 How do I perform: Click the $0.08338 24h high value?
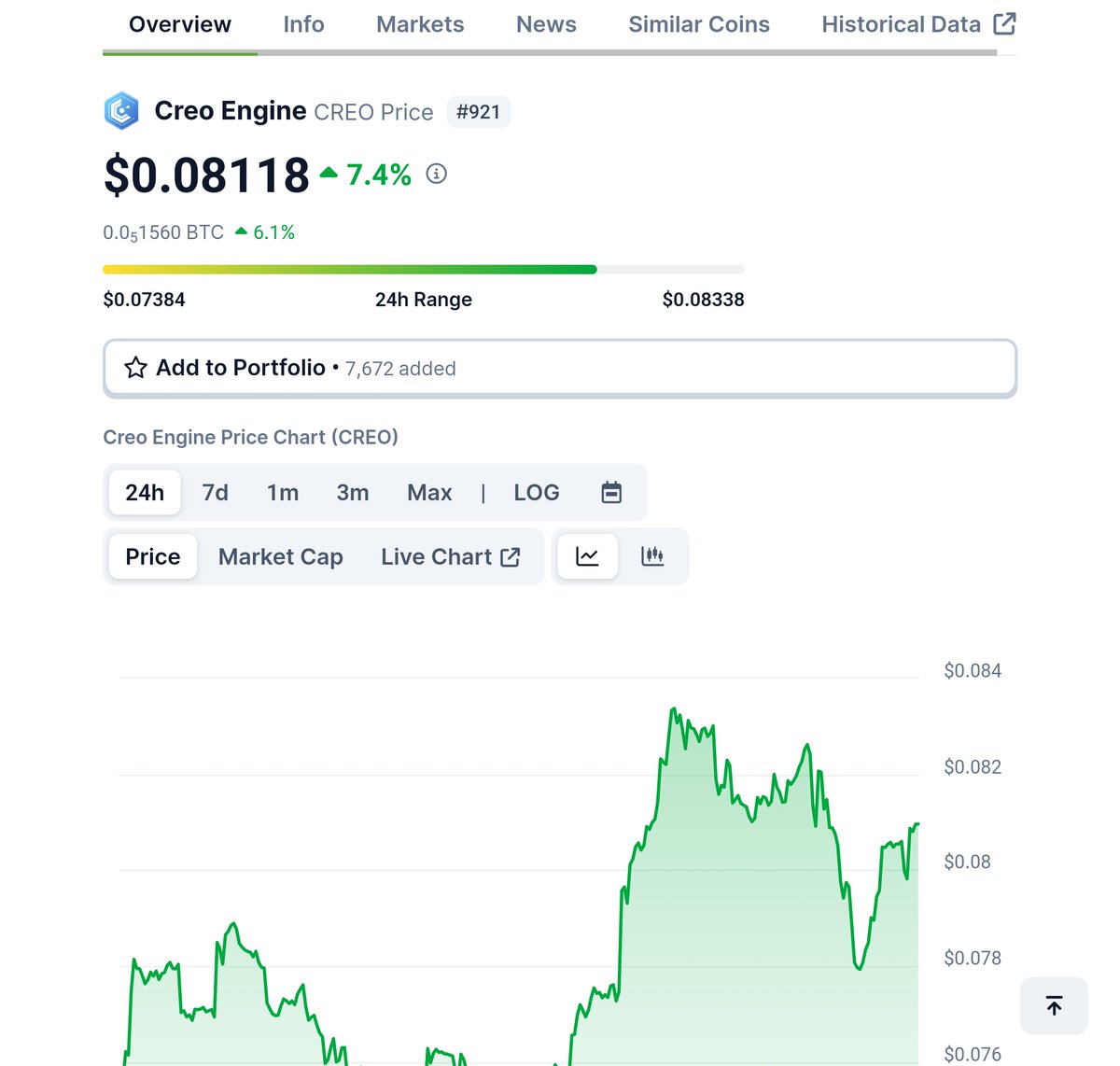tap(704, 300)
